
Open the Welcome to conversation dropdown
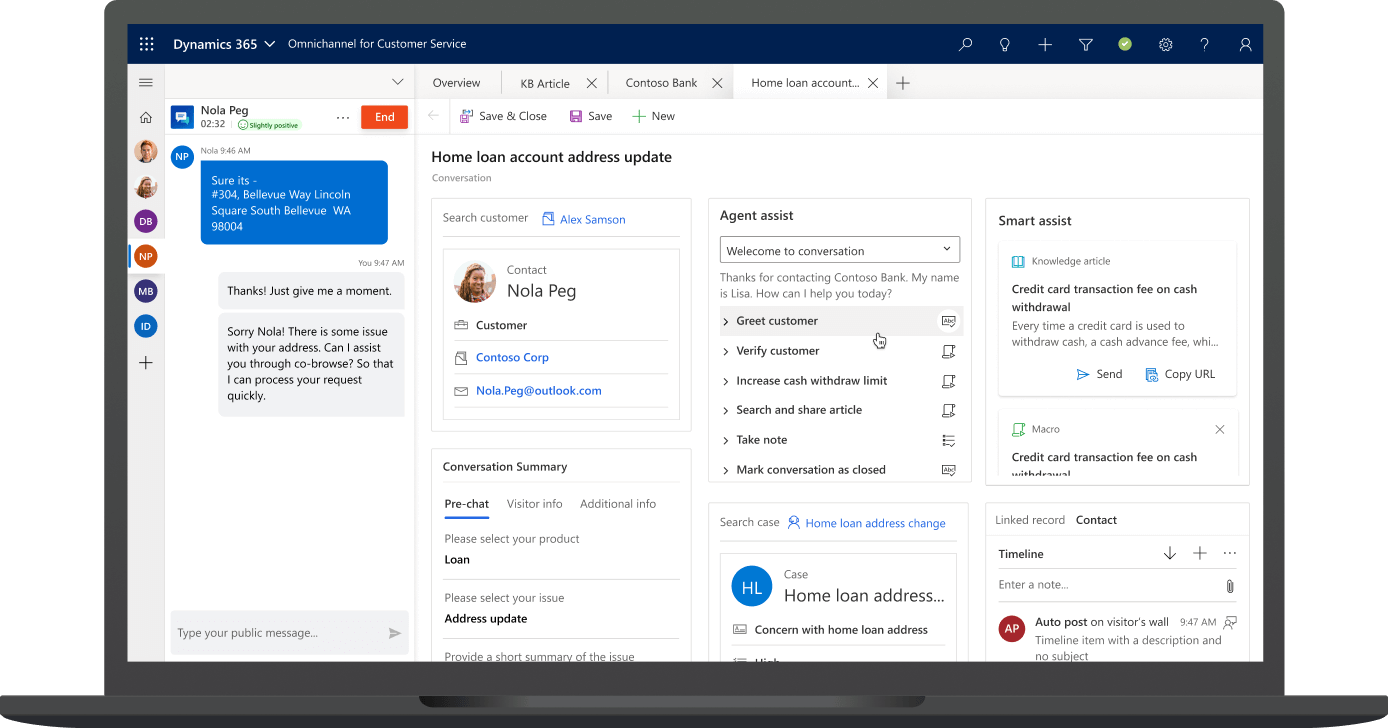pos(839,250)
